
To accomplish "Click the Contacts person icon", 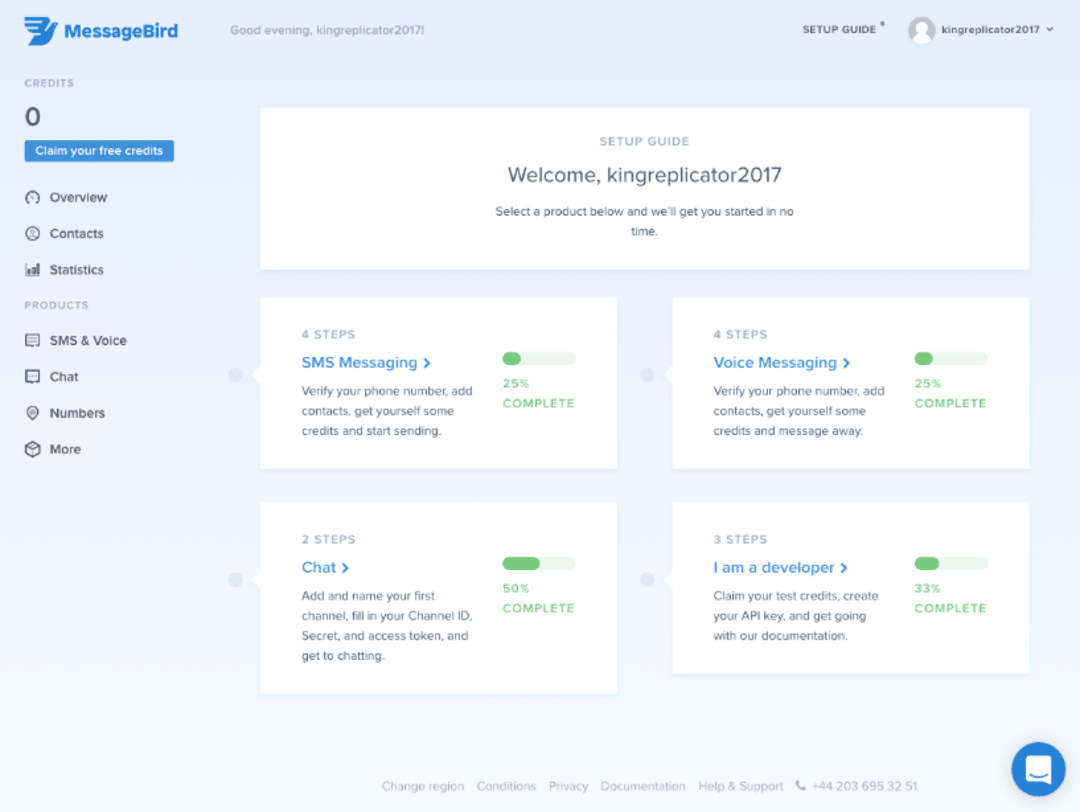I will click(32, 234).
